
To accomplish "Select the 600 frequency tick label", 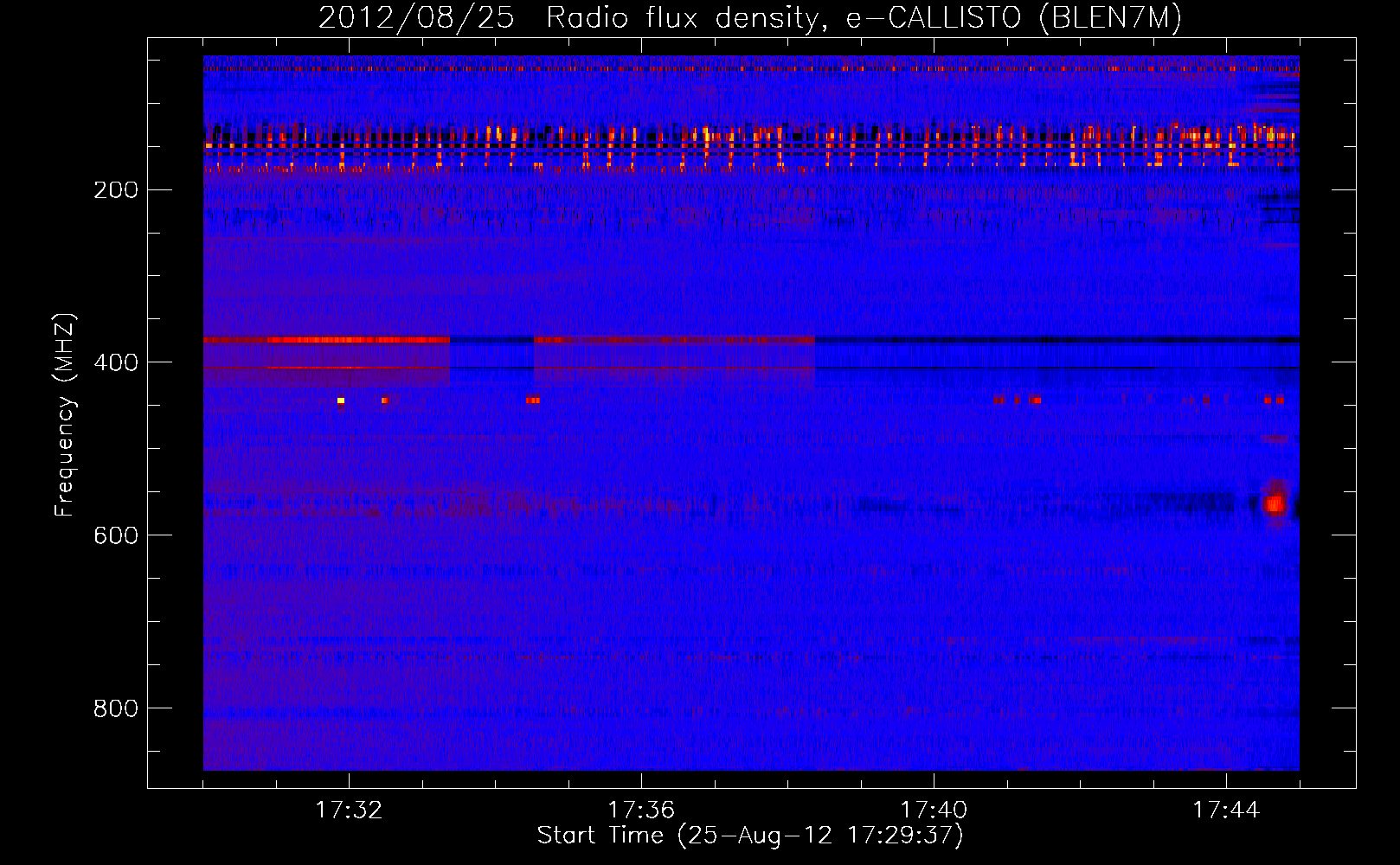I will tap(116, 535).
